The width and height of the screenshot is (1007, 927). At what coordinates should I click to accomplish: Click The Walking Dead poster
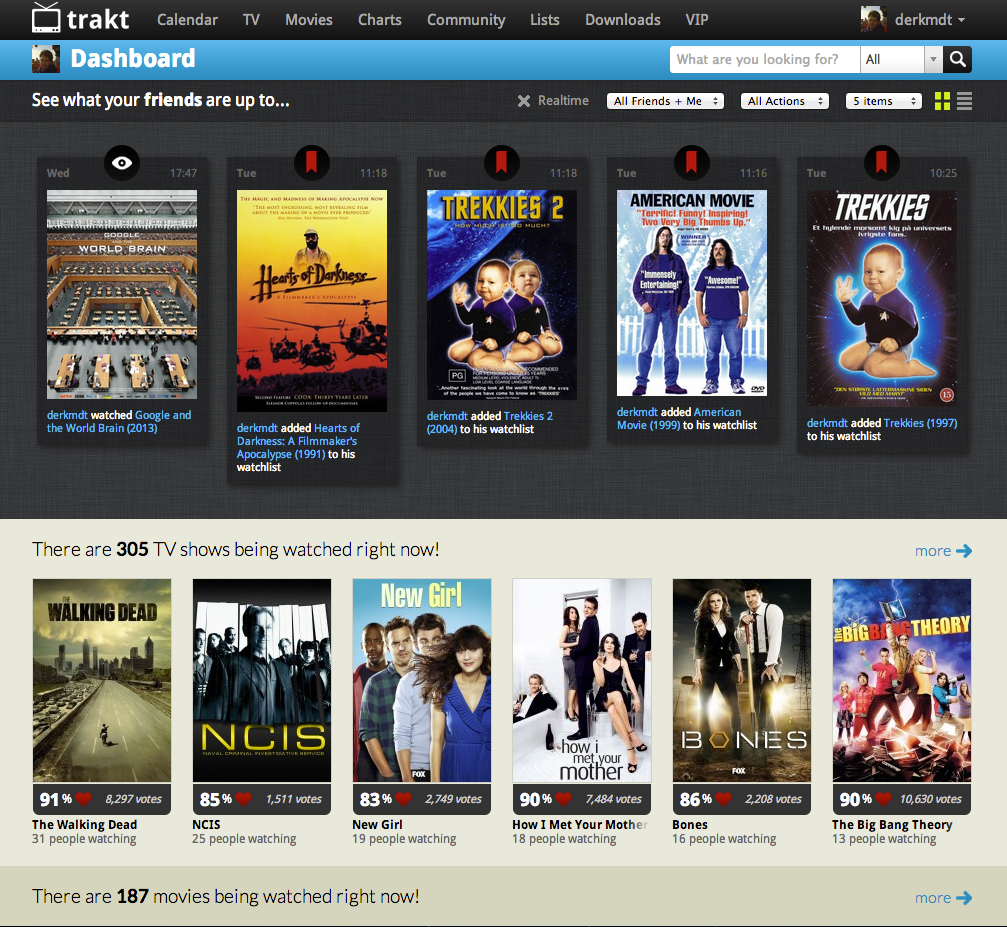[x=102, y=680]
